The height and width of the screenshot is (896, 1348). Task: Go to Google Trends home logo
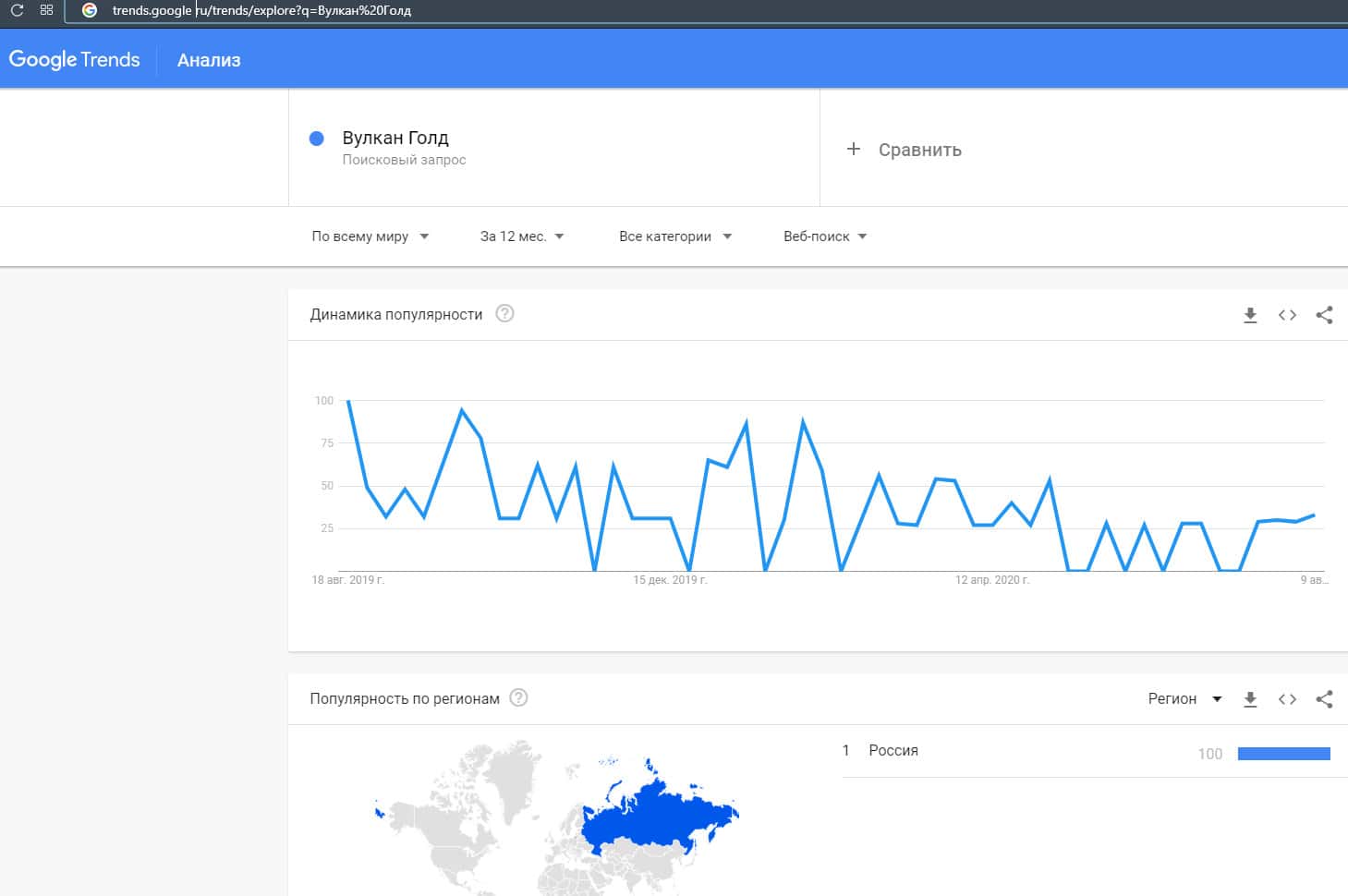[x=74, y=60]
